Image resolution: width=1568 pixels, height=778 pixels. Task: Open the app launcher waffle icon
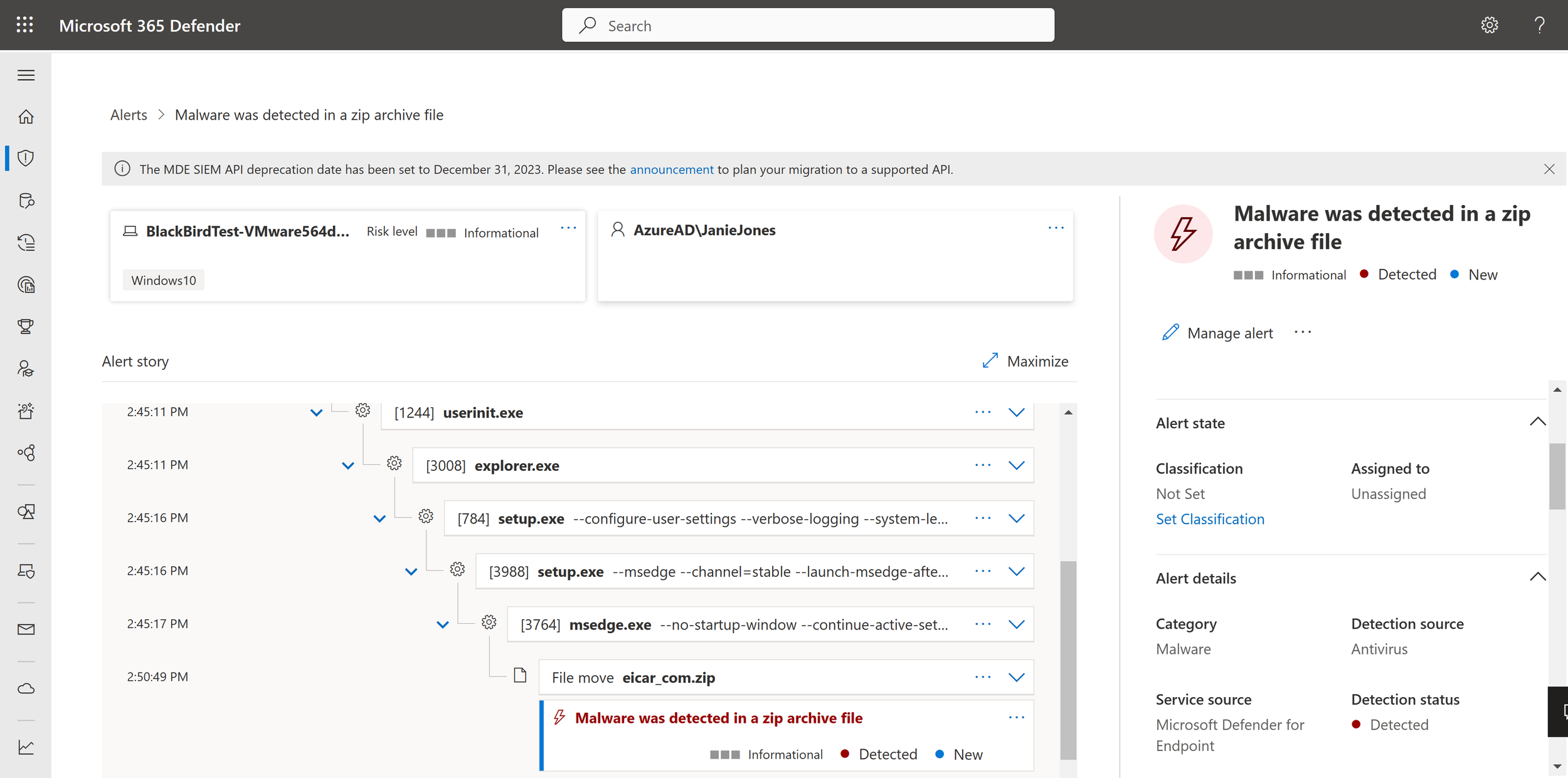tap(25, 25)
